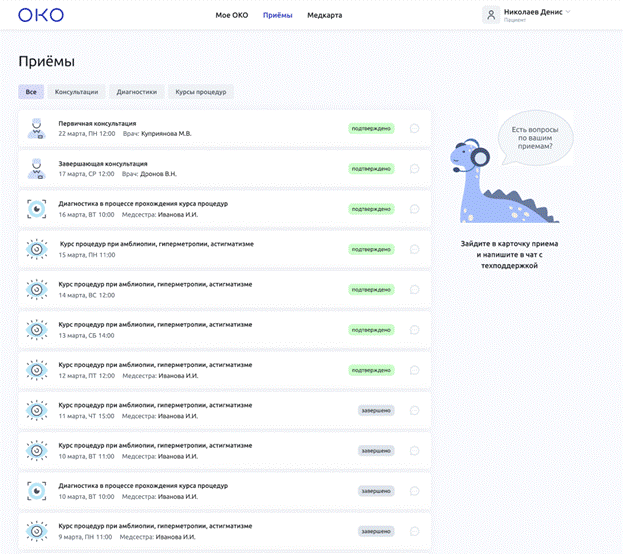Filter appointments by Диагностики
The width and height of the screenshot is (623, 554).
pyautogui.click(x=136, y=92)
